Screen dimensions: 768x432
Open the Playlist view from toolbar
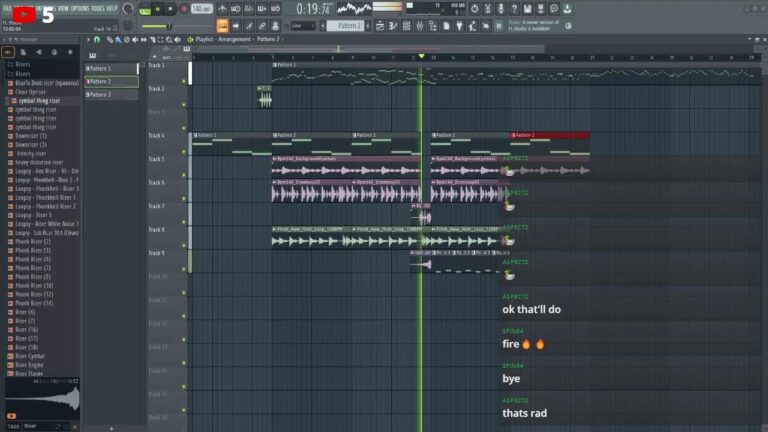point(380,26)
